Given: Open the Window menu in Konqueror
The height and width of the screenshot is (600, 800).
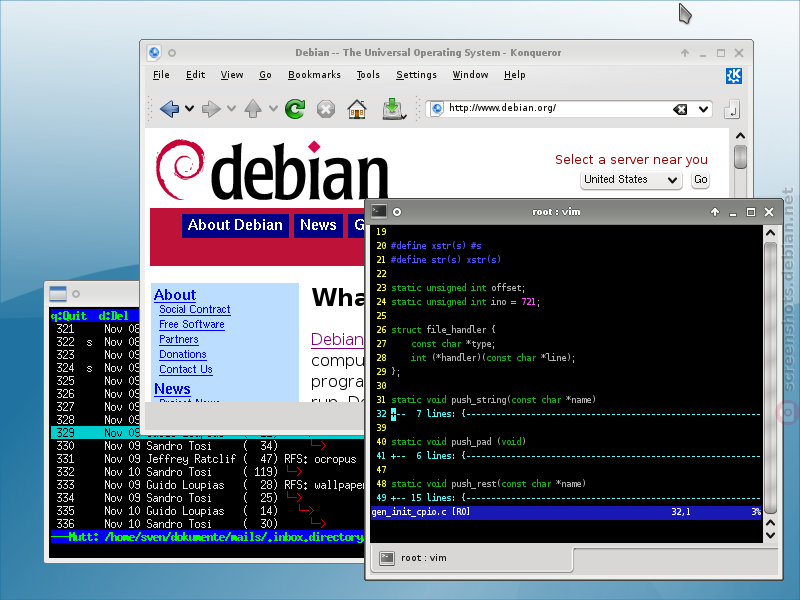Looking at the screenshot, I should click(x=470, y=75).
